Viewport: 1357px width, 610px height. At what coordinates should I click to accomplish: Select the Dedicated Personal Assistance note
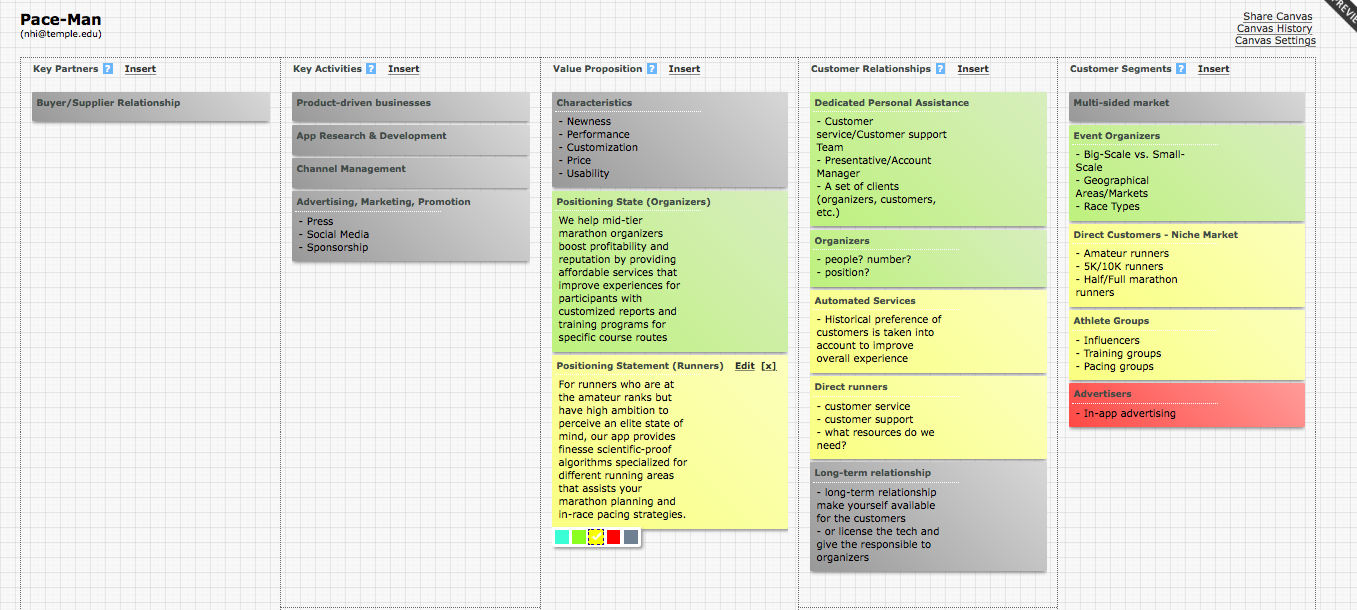(x=929, y=160)
